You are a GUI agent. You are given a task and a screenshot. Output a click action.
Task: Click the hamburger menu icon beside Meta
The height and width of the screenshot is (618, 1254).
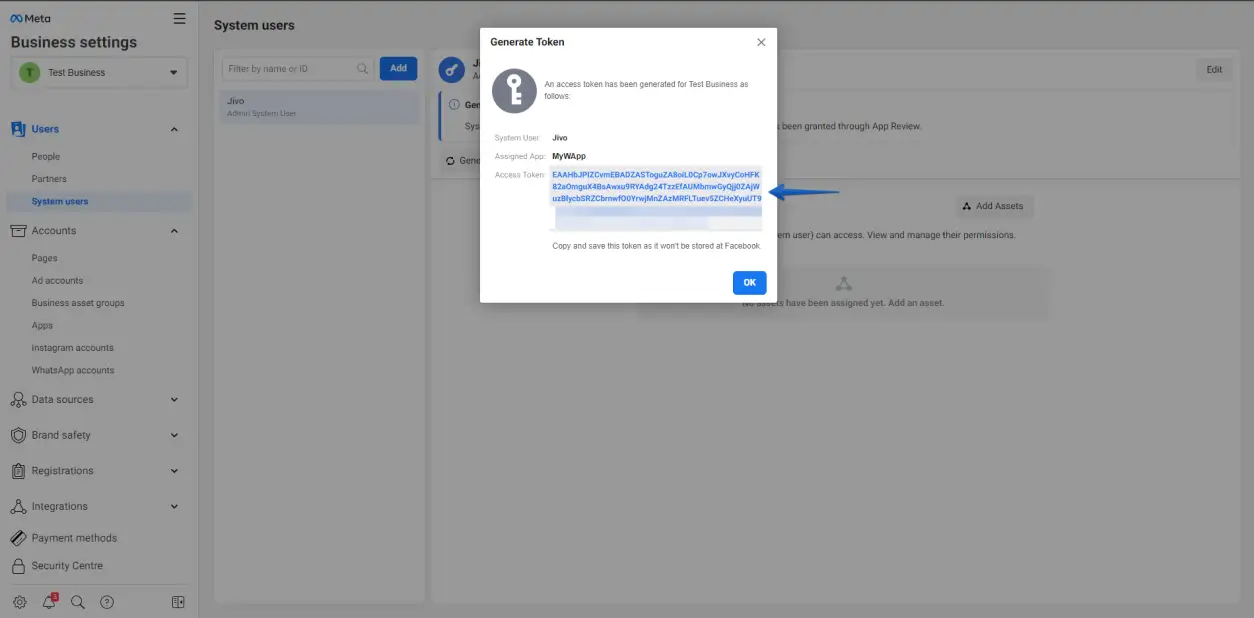coord(179,18)
